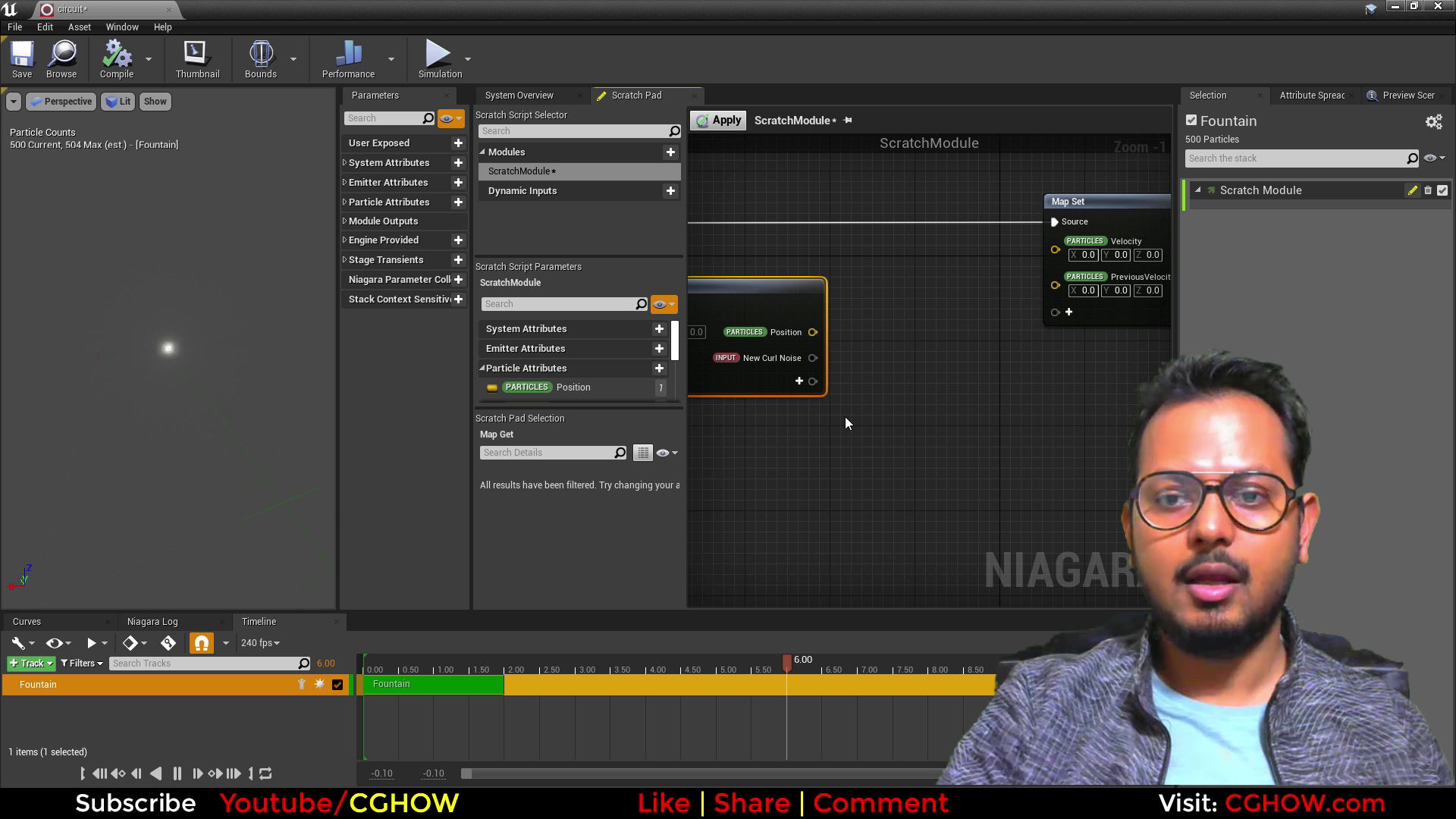Open the Performance toolbar icon
1456x819 pixels.
348,57
